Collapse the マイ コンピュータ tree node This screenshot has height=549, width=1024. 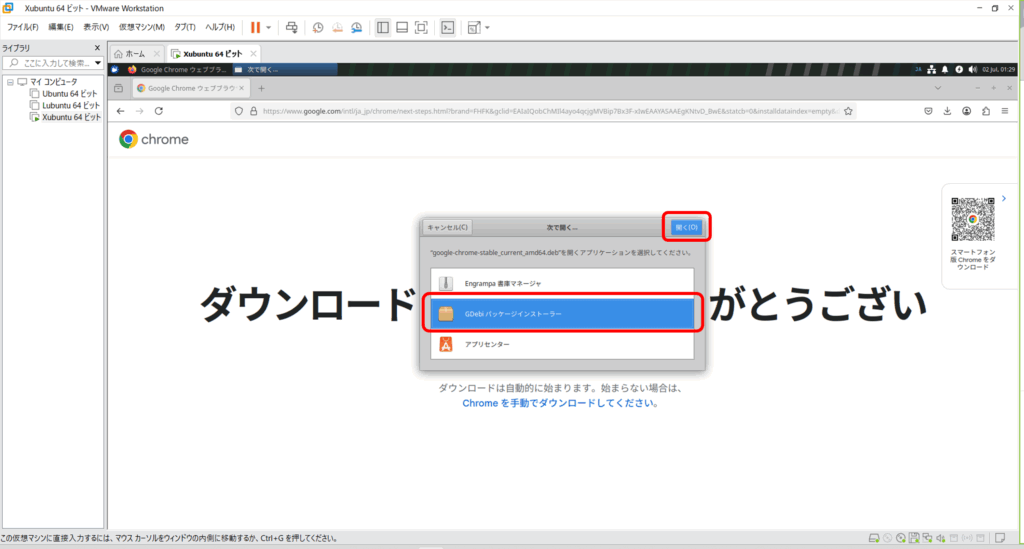pos(9,82)
